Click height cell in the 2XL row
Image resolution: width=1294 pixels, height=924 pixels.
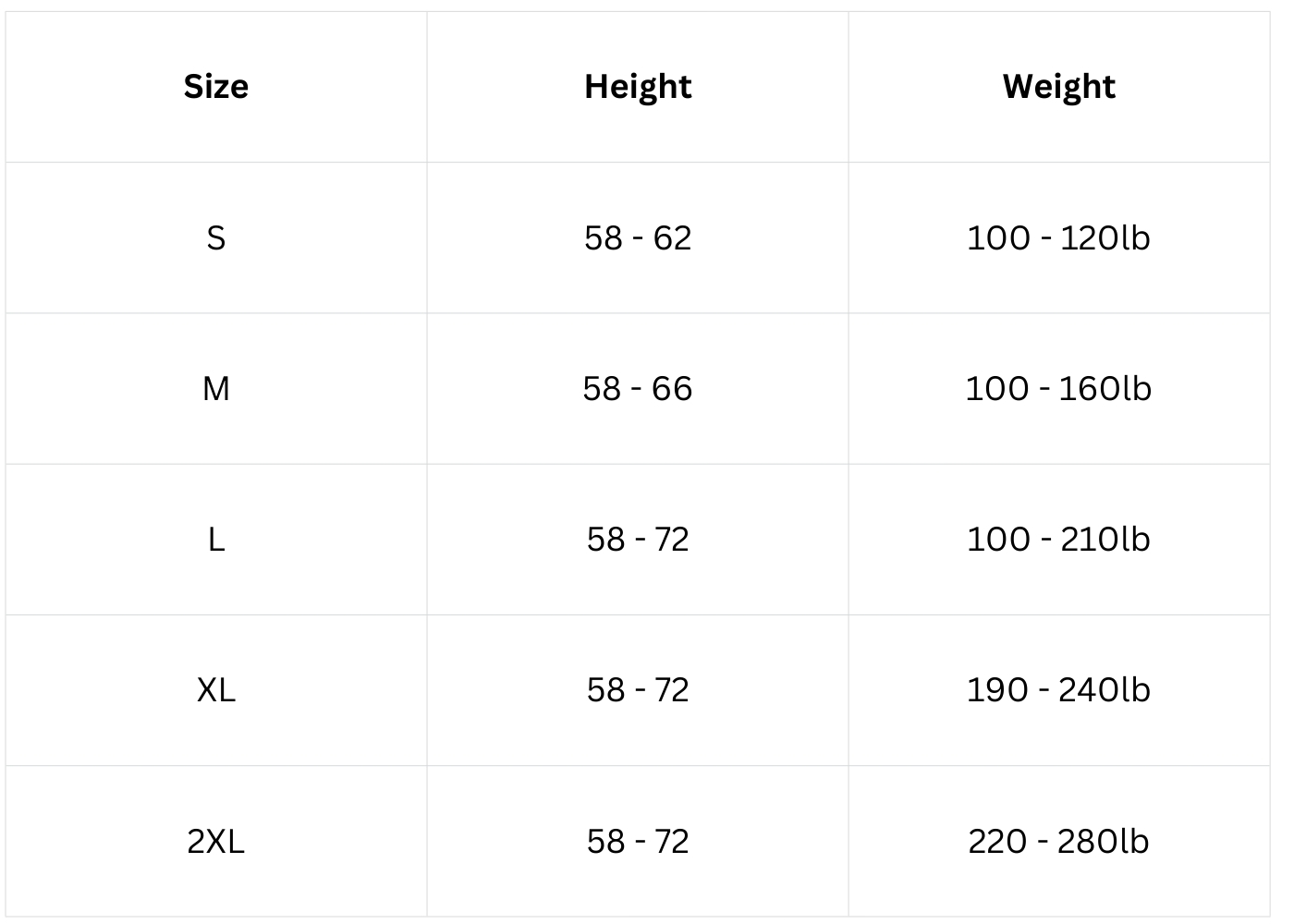point(638,842)
